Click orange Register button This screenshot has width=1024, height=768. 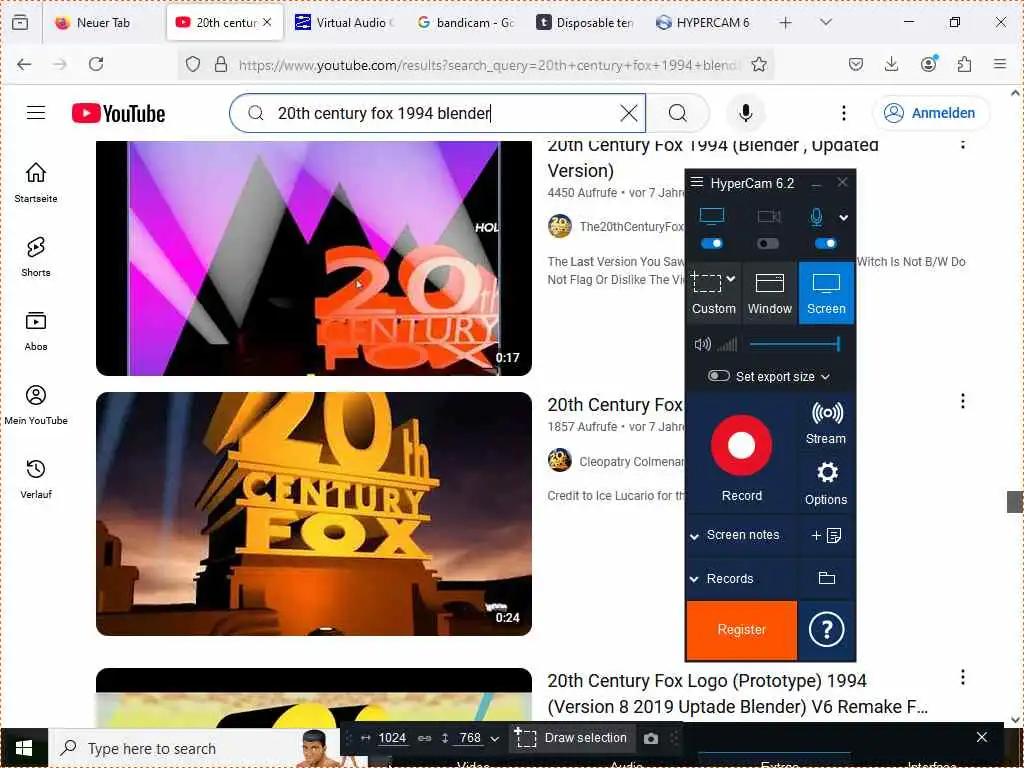[x=741, y=630]
